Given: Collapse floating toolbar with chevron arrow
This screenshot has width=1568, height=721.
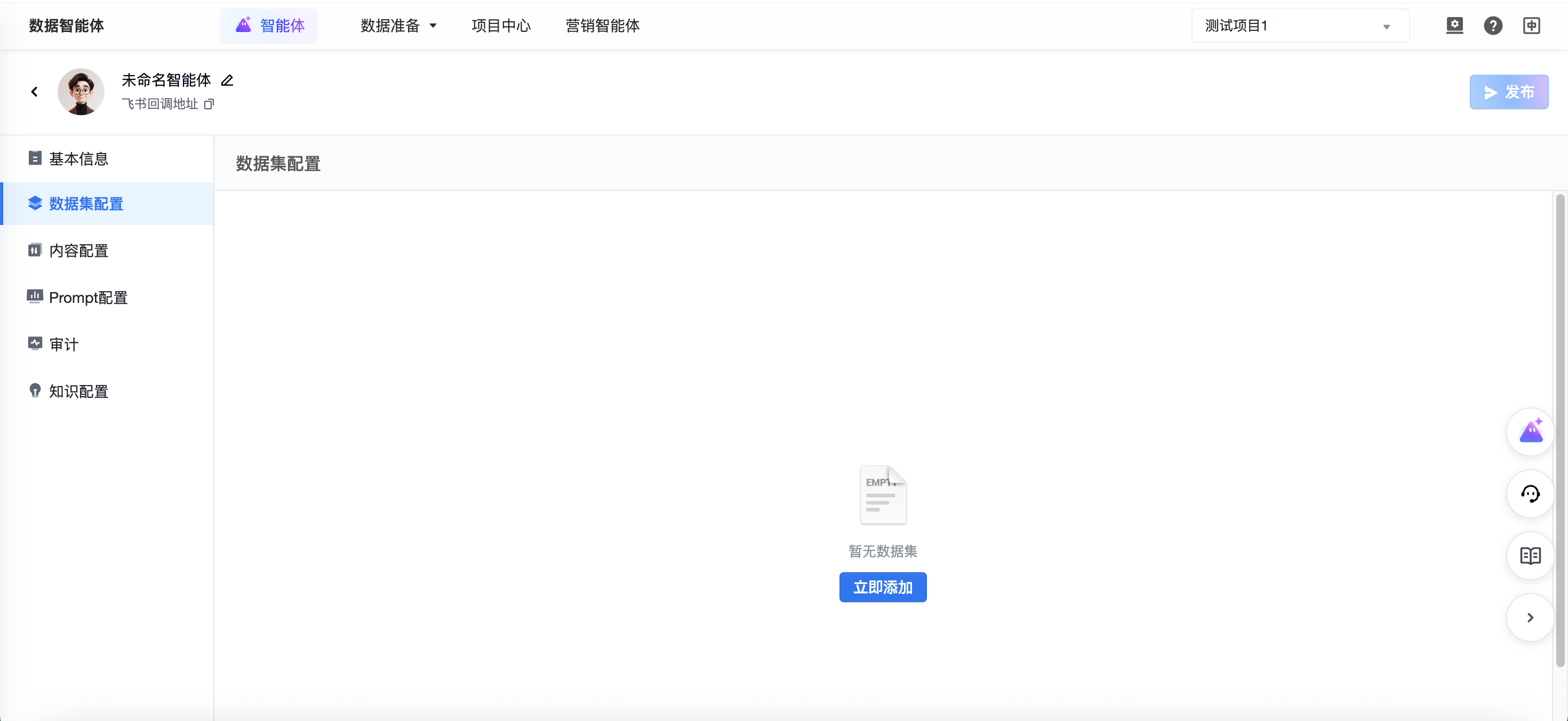Looking at the screenshot, I should (1530, 618).
